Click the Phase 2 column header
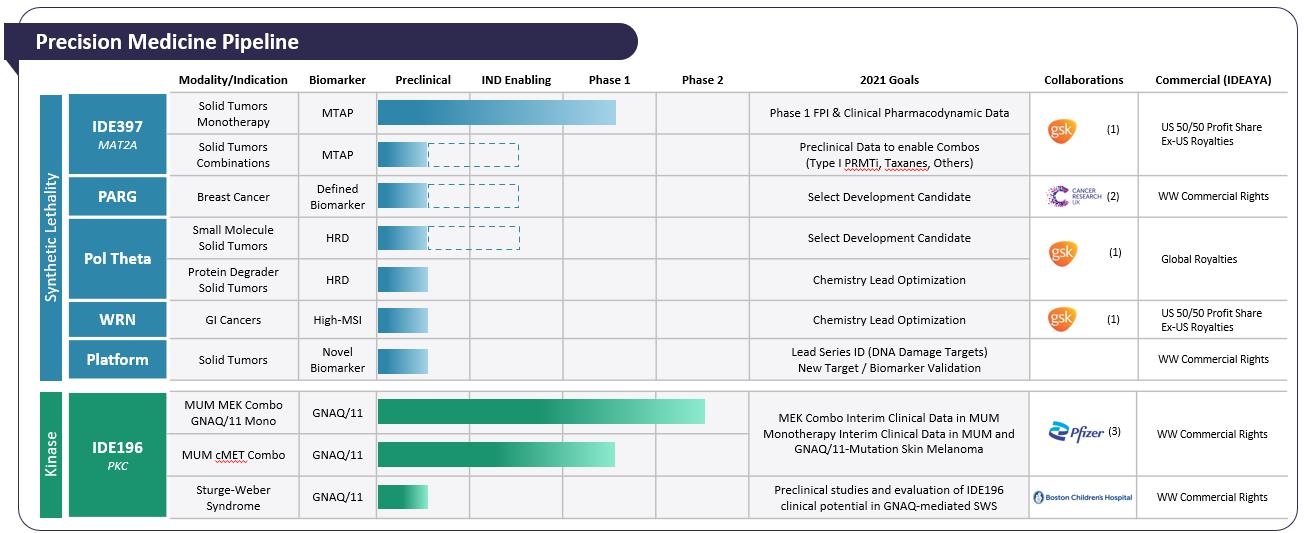 pyautogui.click(x=702, y=80)
